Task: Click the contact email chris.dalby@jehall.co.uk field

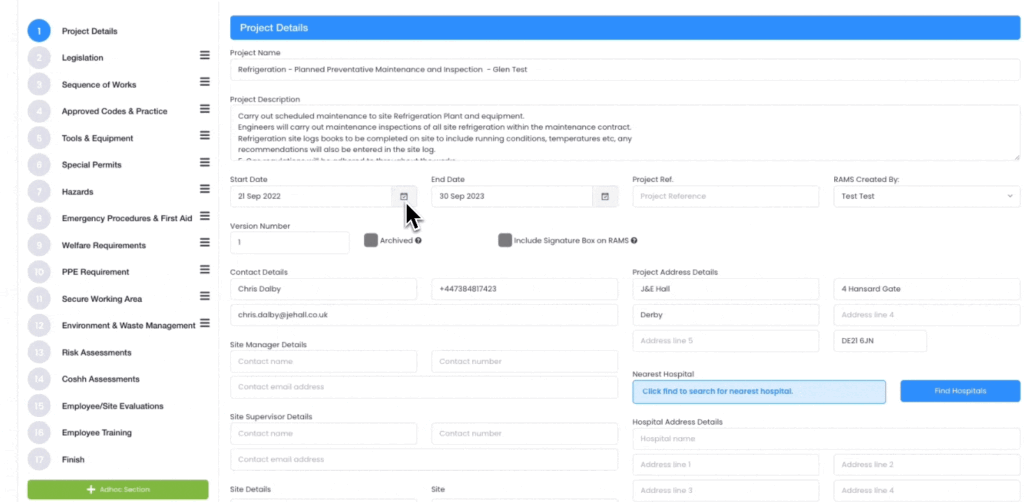Action: (x=424, y=315)
